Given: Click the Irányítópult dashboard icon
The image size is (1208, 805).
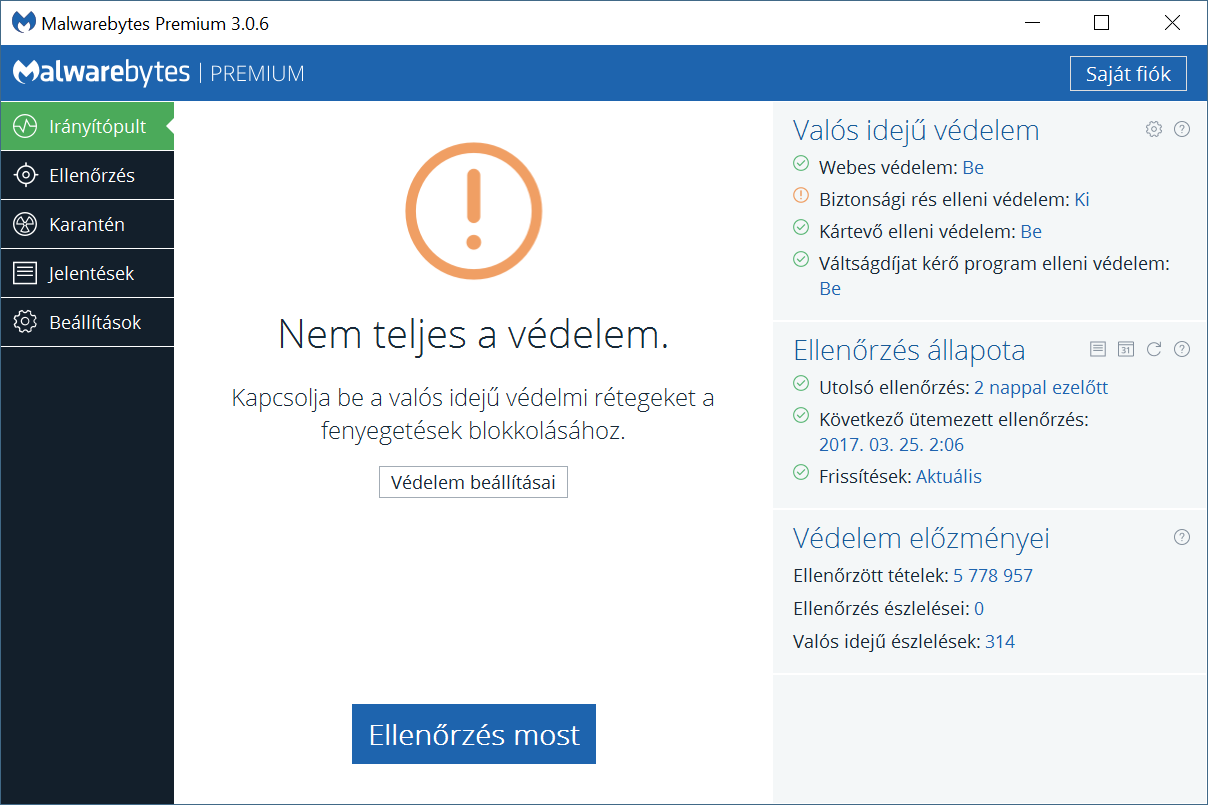Looking at the screenshot, I should coord(25,127).
